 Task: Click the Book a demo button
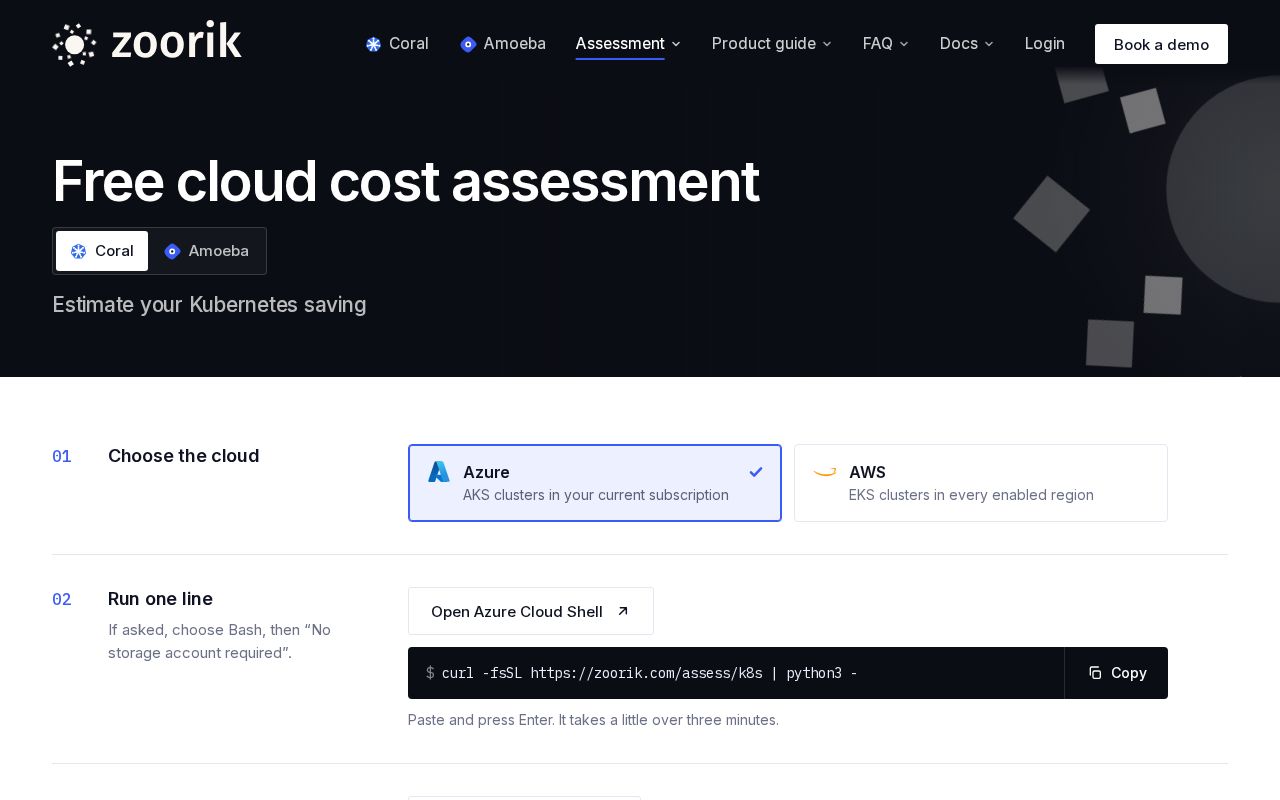1161,44
